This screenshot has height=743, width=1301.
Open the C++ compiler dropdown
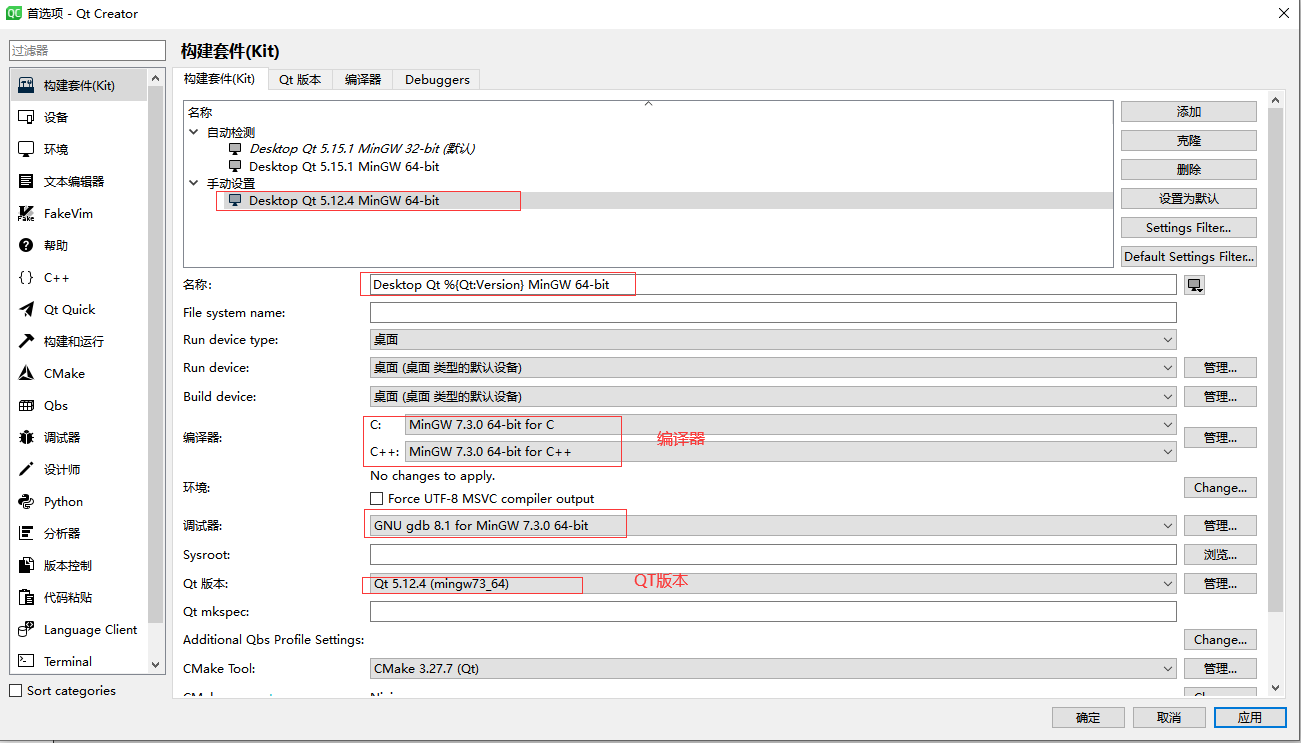[x=791, y=452]
